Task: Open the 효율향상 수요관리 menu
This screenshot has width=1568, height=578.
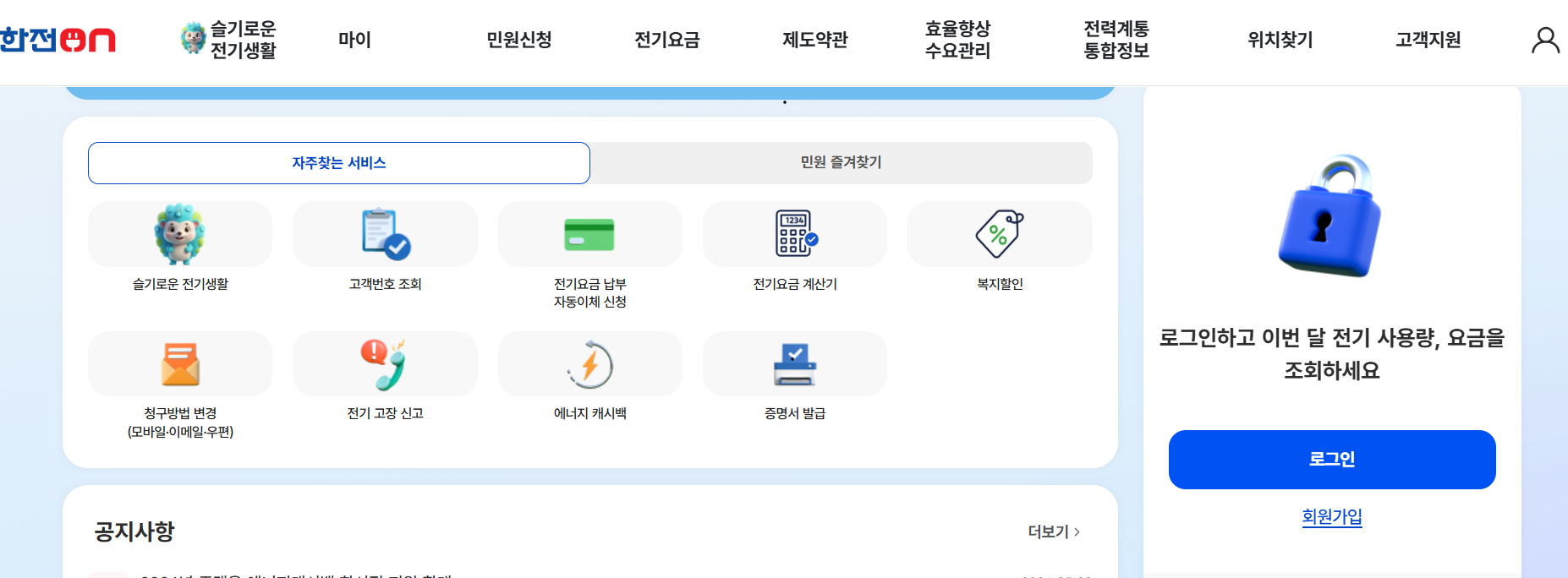Action: click(957, 40)
